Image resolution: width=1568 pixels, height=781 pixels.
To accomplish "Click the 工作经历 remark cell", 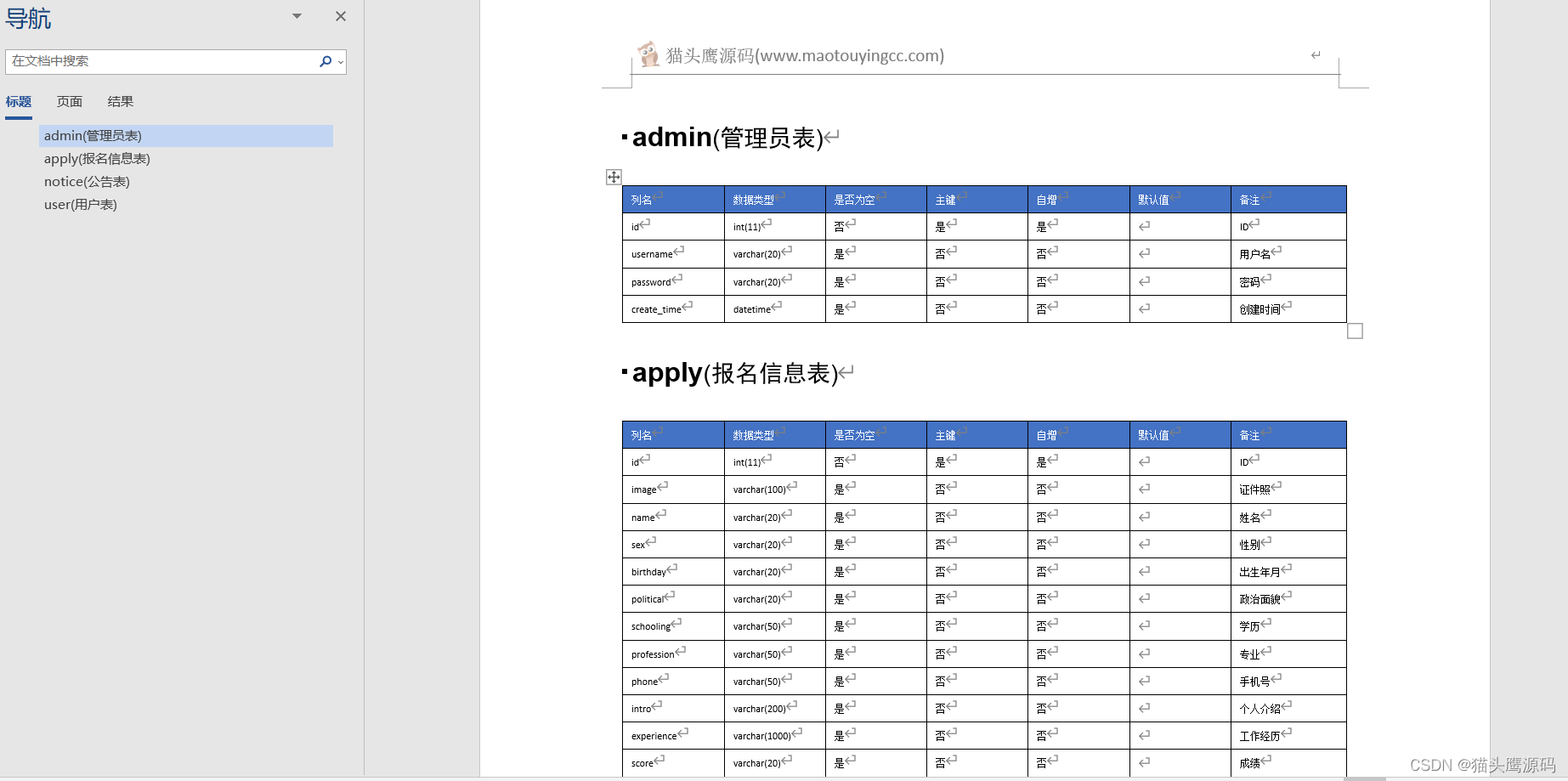I will coord(1288,736).
